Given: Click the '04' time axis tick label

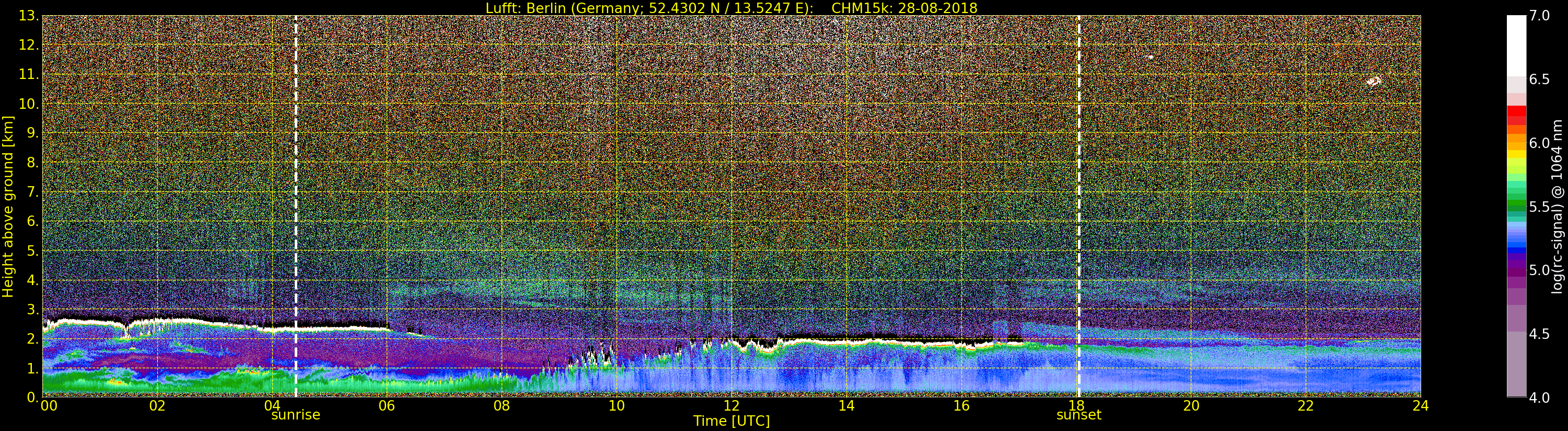Looking at the screenshot, I should (x=272, y=405).
